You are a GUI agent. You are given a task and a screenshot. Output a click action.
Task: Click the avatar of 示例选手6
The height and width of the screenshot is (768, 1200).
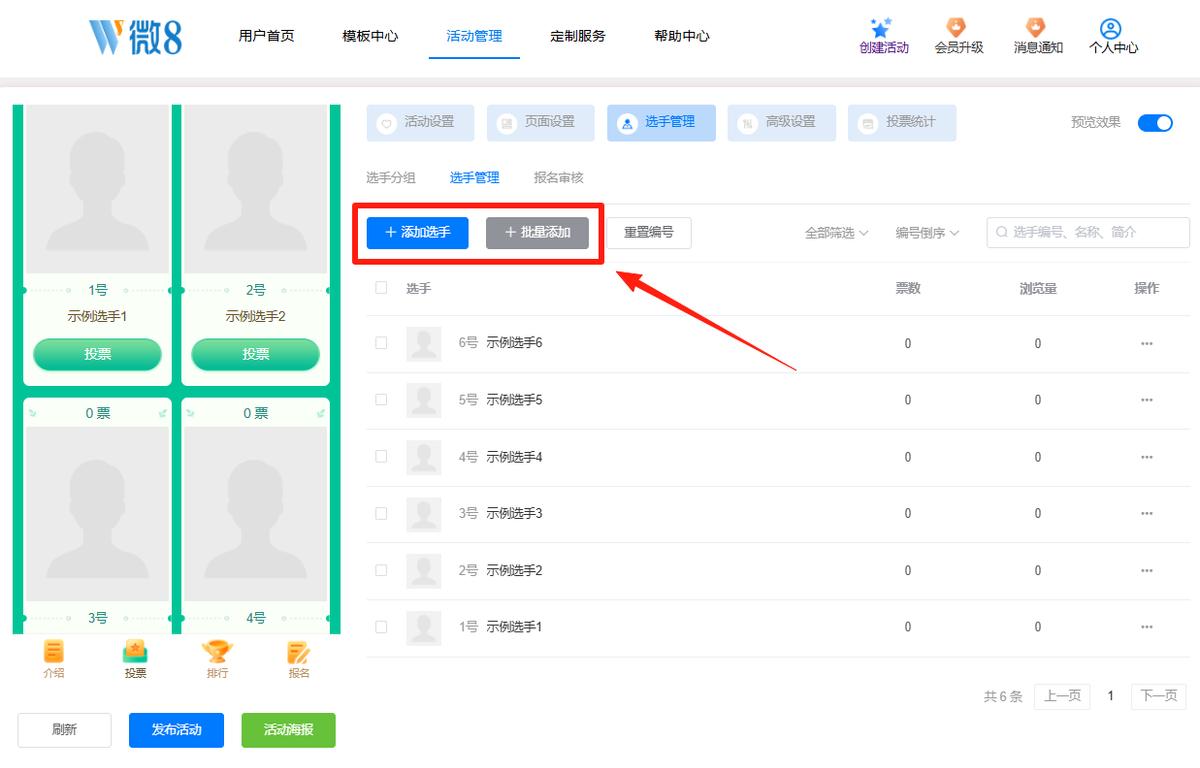click(x=424, y=344)
